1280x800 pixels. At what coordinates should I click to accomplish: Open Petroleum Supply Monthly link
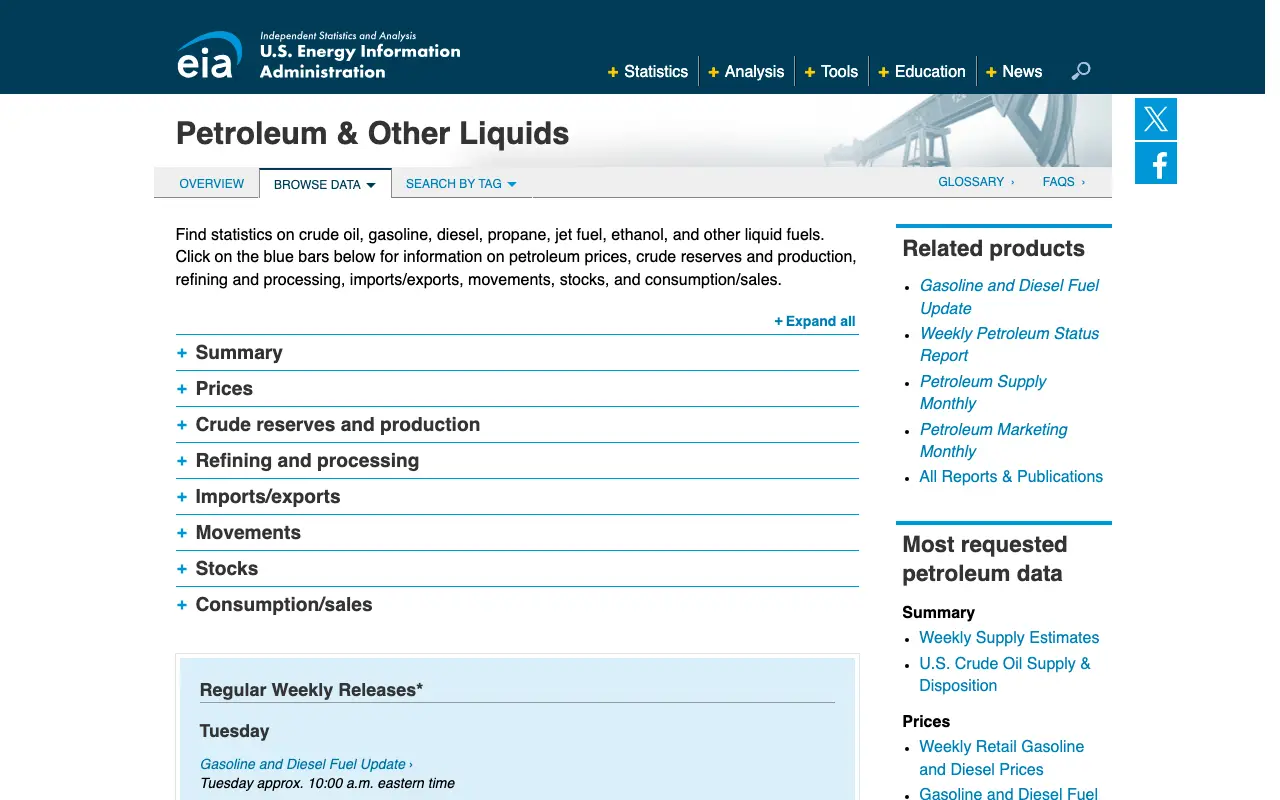click(x=983, y=393)
